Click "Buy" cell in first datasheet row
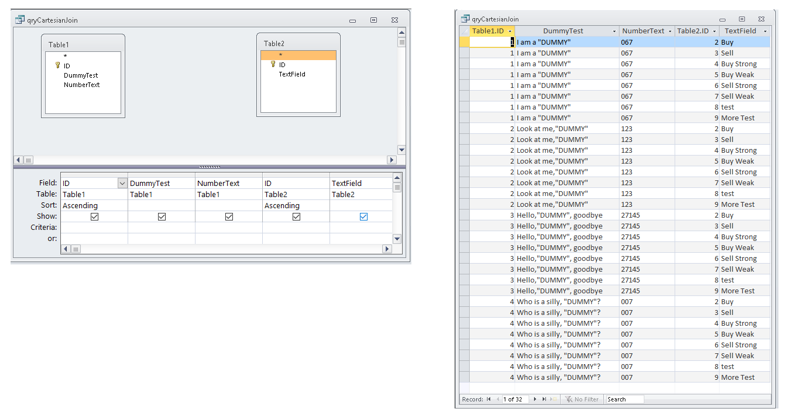This screenshot has height=417, width=790. [x=745, y=42]
